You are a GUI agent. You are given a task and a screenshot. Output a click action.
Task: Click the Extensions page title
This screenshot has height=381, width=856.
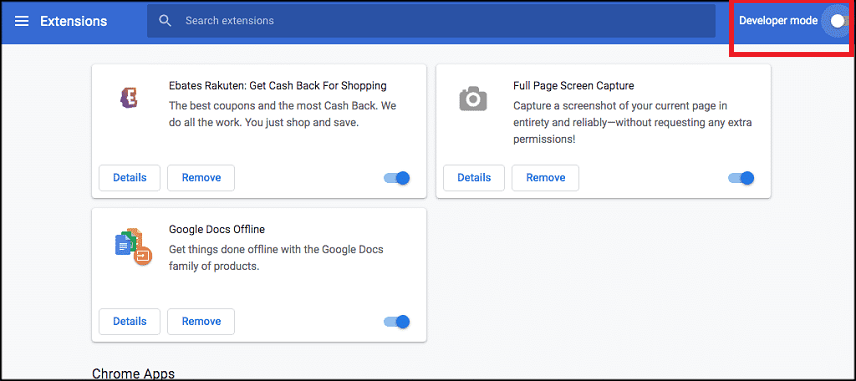pos(74,21)
